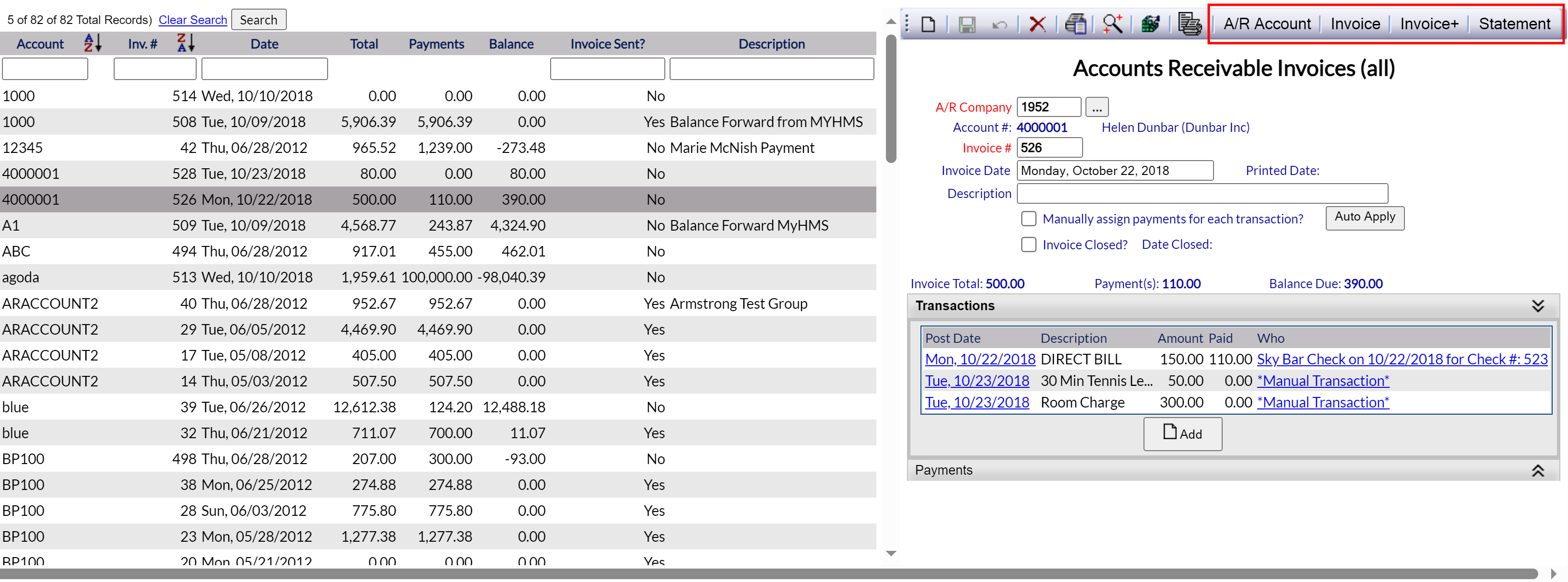Click the Total column header

pos(364,44)
